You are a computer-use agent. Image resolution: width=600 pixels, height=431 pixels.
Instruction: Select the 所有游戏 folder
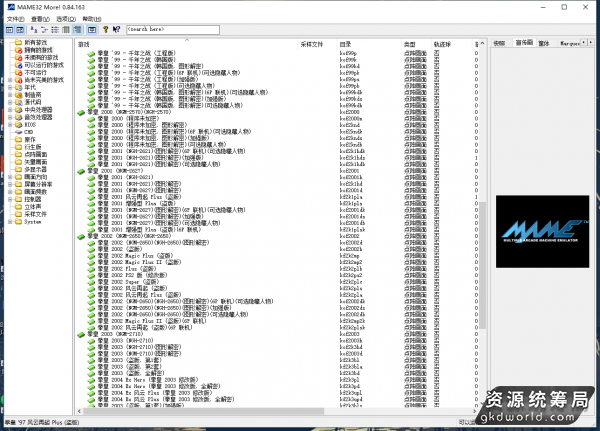36,42
